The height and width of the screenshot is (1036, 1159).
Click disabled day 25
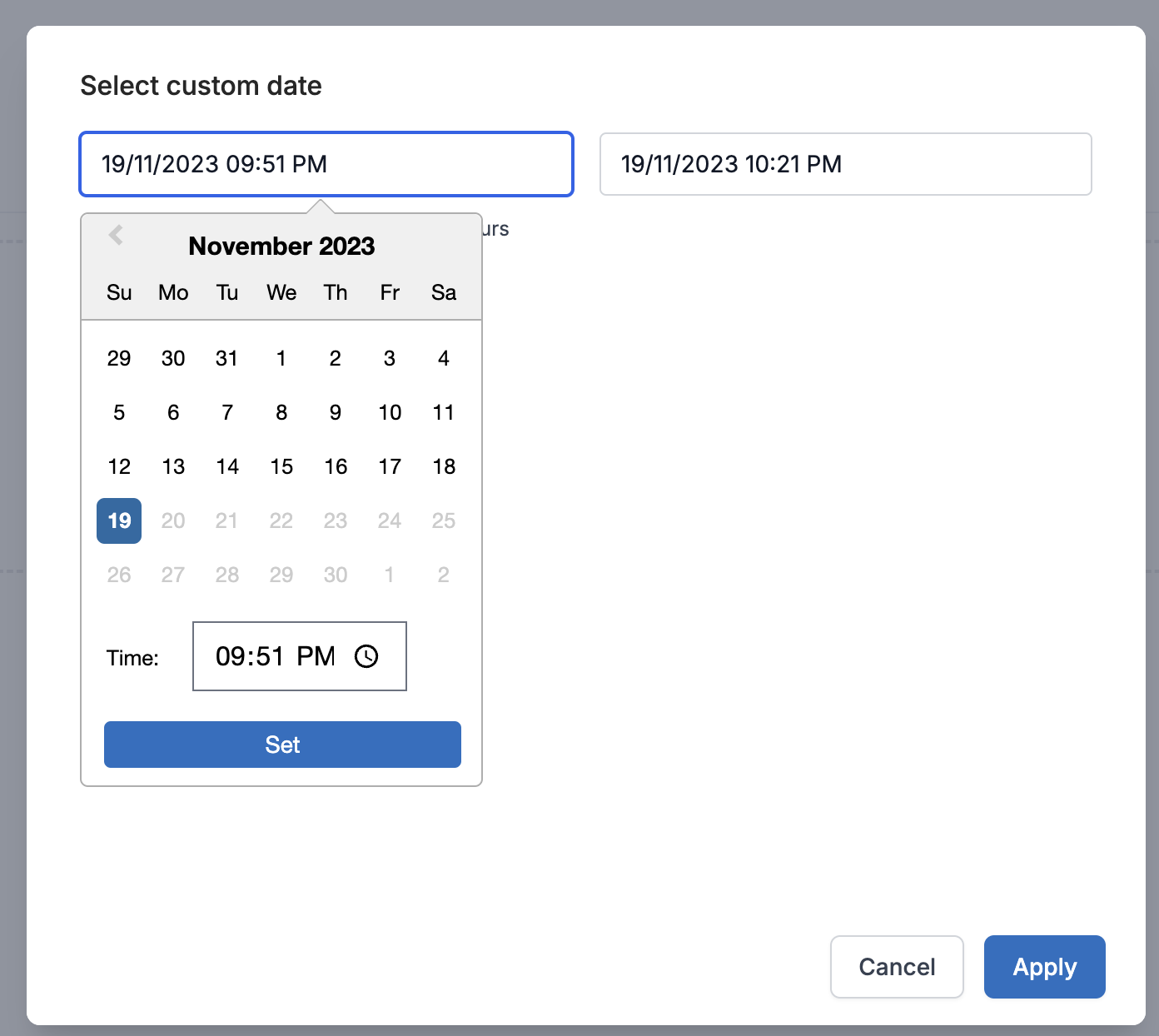[x=444, y=520]
